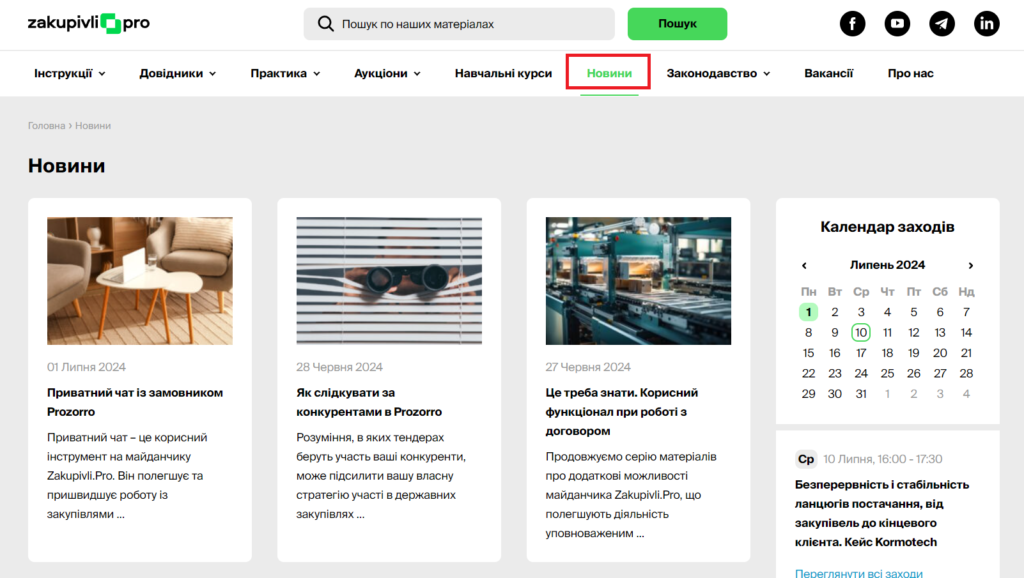Click the Головна breadcrumb link
This screenshot has height=578, width=1024.
(46, 126)
